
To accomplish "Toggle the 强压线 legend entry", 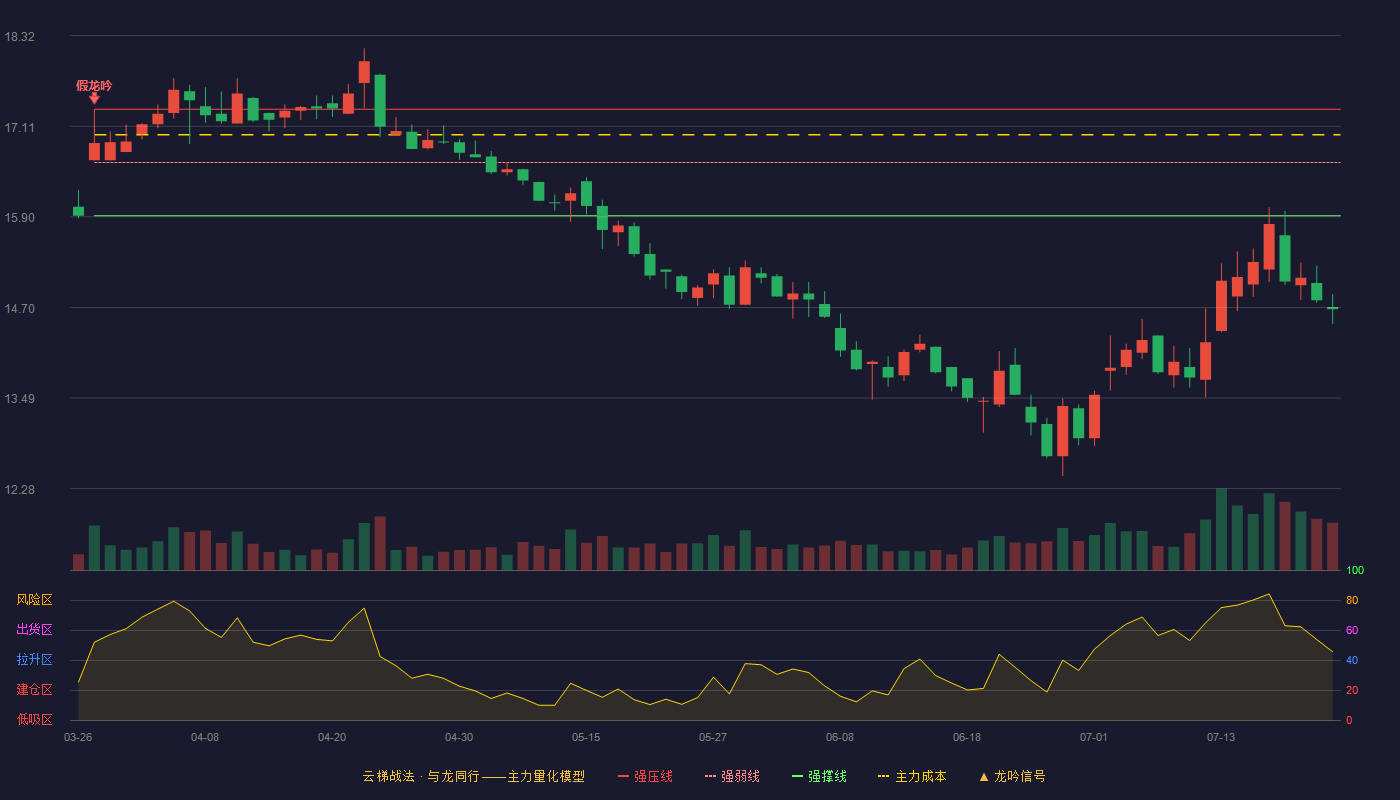I will point(645,776).
